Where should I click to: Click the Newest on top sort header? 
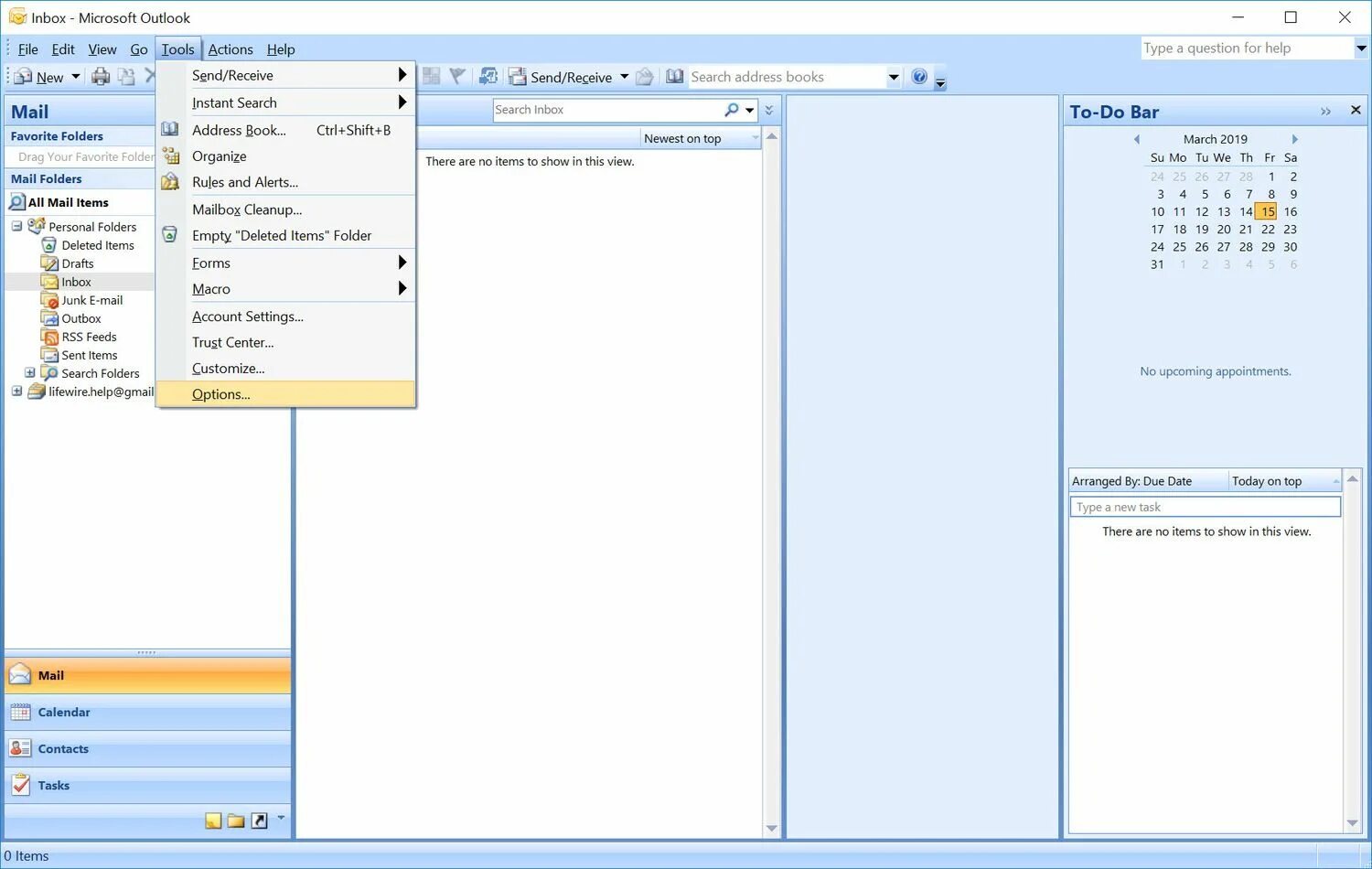point(700,138)
